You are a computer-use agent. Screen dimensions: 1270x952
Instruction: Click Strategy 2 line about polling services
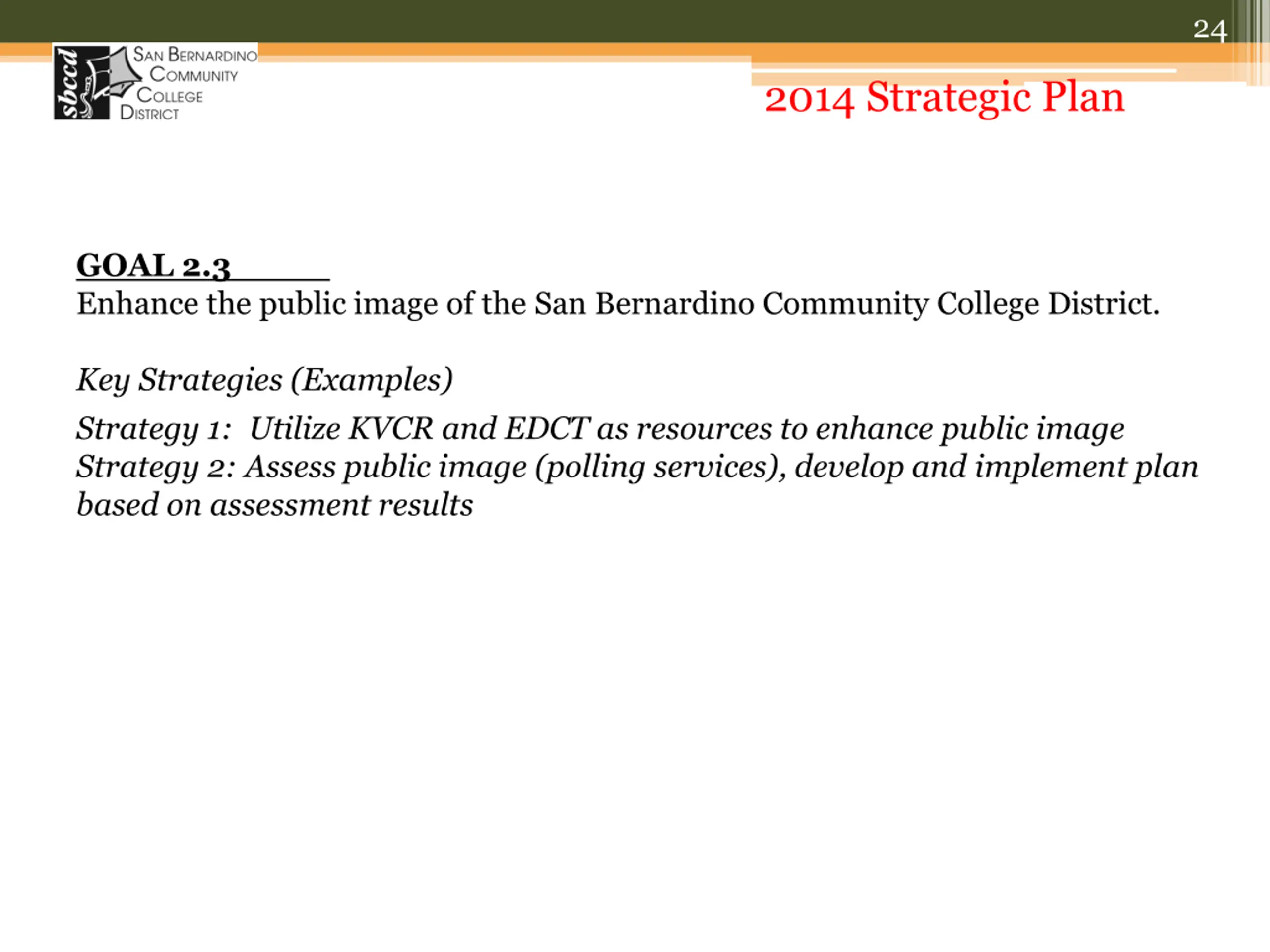pyautogui.click(x=637, y=467)
